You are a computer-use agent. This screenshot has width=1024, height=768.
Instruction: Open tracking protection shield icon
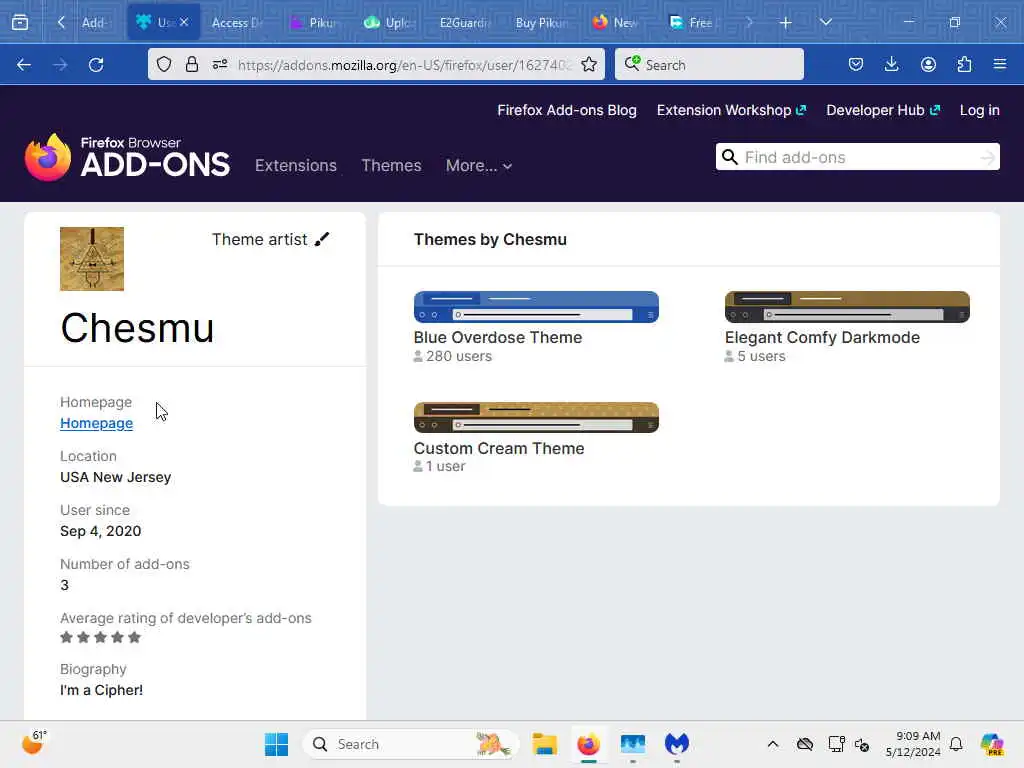point(164,64)
